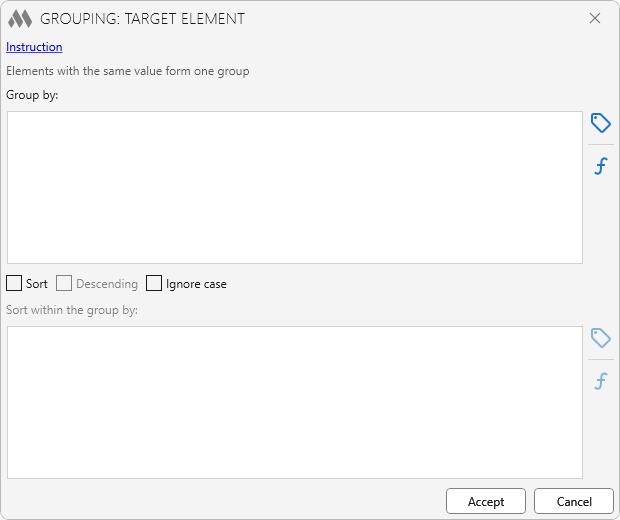Dismiss dialog with the Cancel button

coord(574,501)
